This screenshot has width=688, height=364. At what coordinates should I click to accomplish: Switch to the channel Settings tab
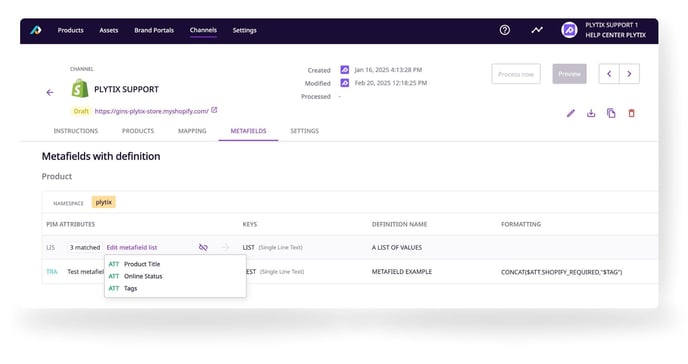[305, 131]
